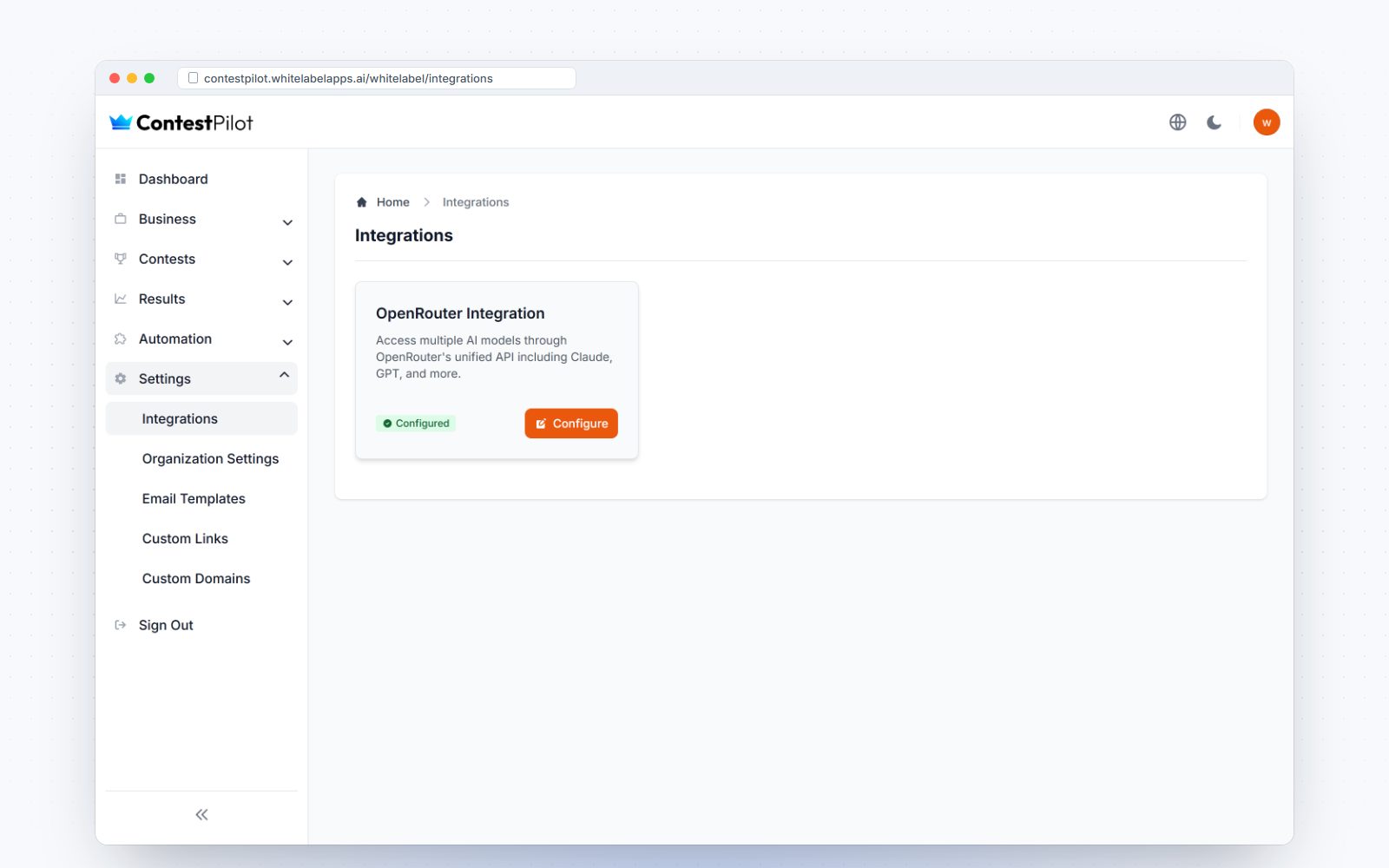Click the Automation icon in sidebar
The image size is (1389, 868).
[x=121, y=339]
